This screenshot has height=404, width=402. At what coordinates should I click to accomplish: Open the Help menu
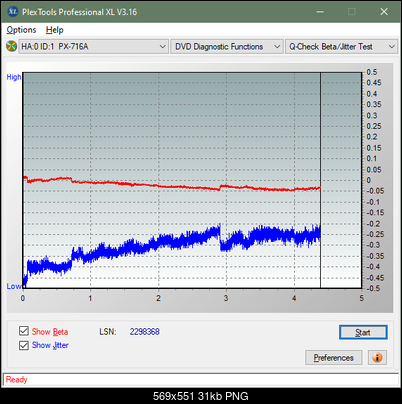(x=55, y=30)
